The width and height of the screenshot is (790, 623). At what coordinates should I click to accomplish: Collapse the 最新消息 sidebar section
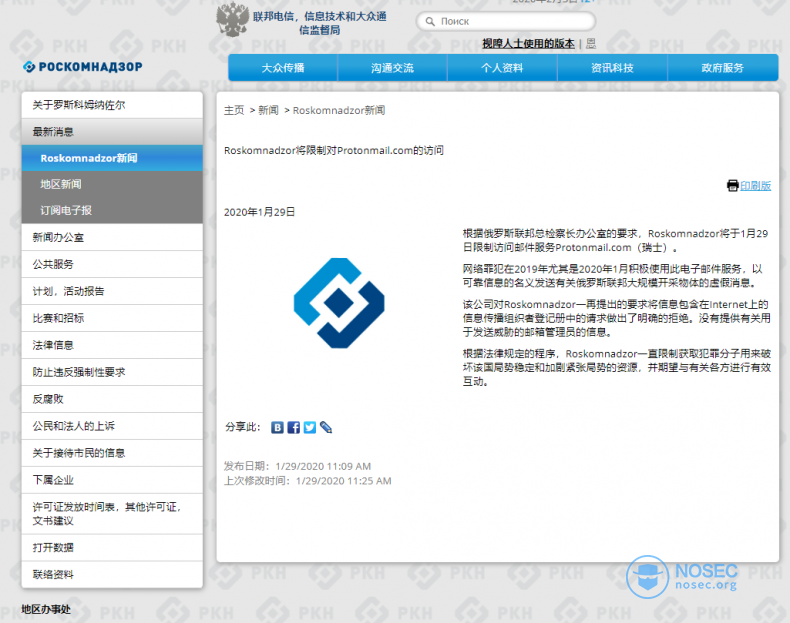click(x=112, y=132)
